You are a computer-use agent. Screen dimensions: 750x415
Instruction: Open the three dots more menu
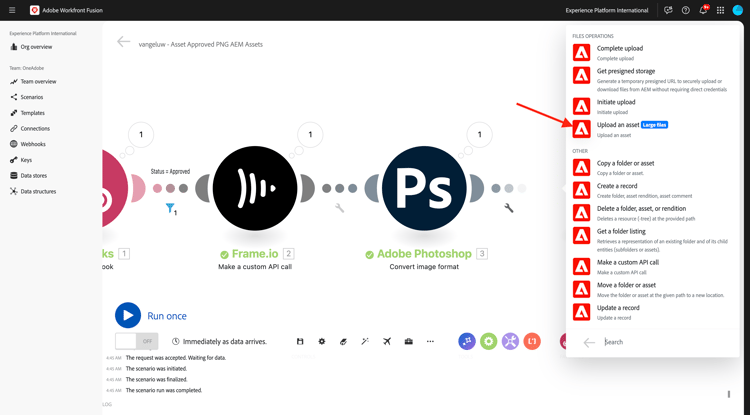tap(430, 341)
